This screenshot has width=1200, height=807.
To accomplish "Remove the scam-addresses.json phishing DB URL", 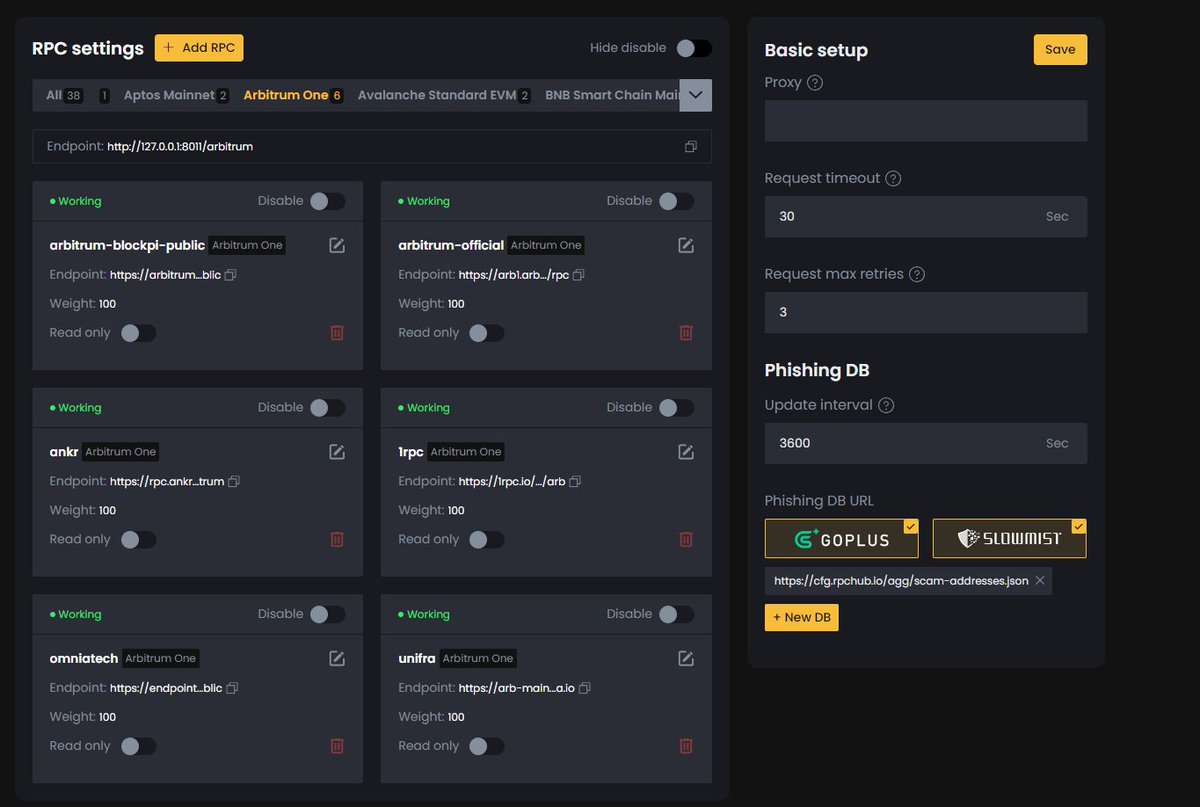I will coord(1038,580).
